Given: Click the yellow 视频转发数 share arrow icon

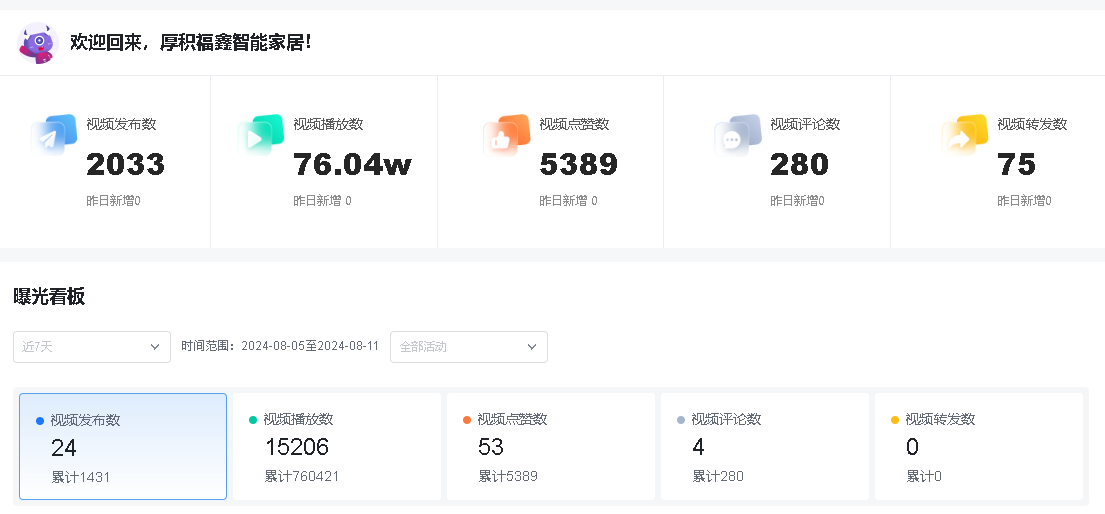Looking at the screenshot, I should [965, 135].
